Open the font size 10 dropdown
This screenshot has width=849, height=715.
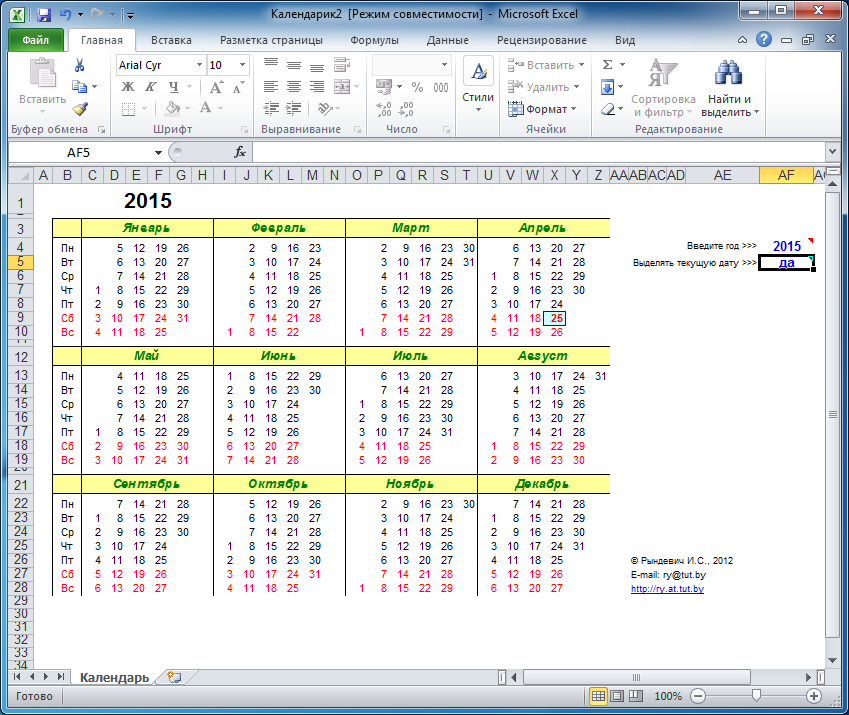[242, 65]
